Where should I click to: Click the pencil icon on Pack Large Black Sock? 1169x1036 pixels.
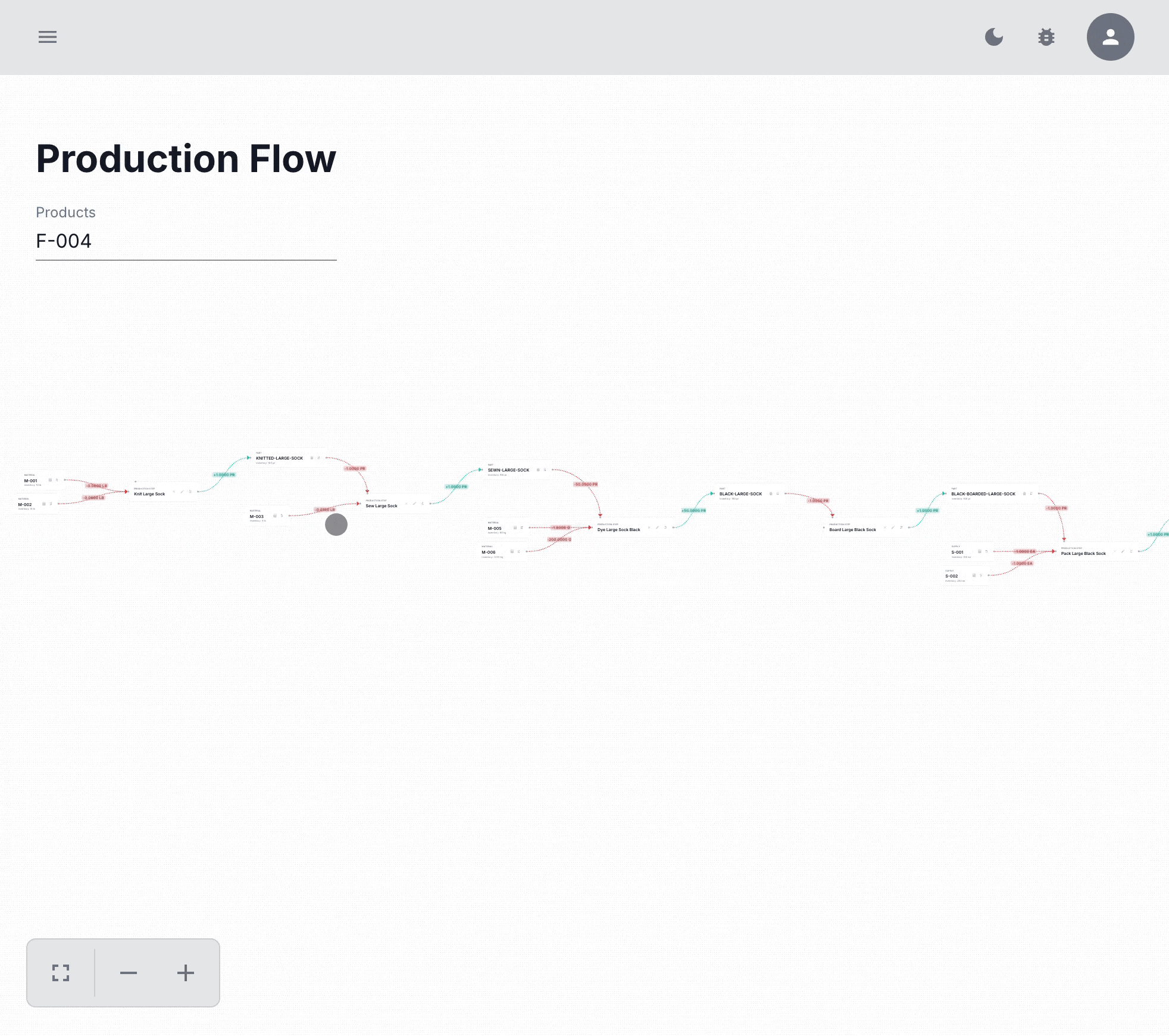[1123, 551]
